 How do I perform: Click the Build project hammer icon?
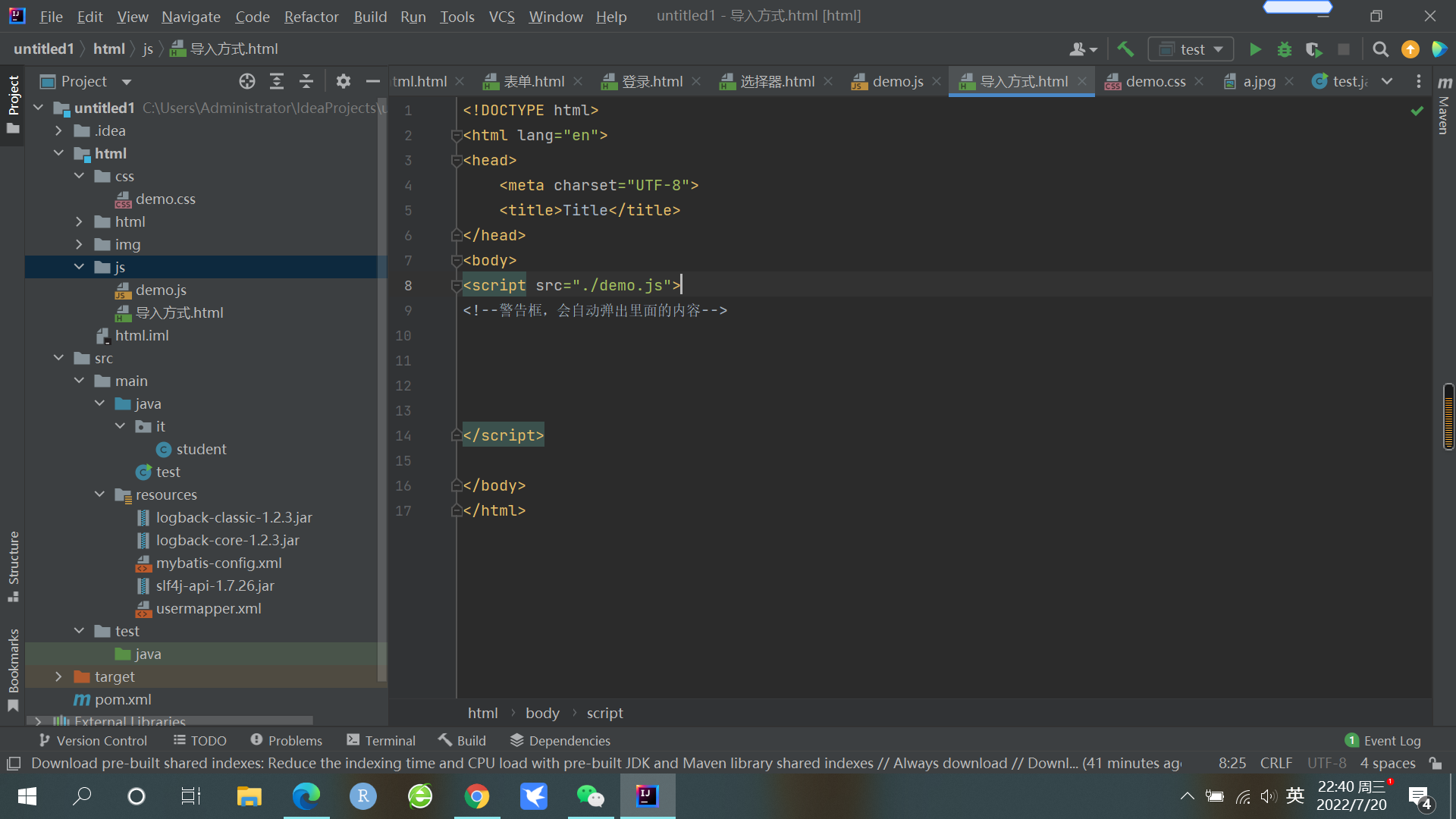[1125, 50]
